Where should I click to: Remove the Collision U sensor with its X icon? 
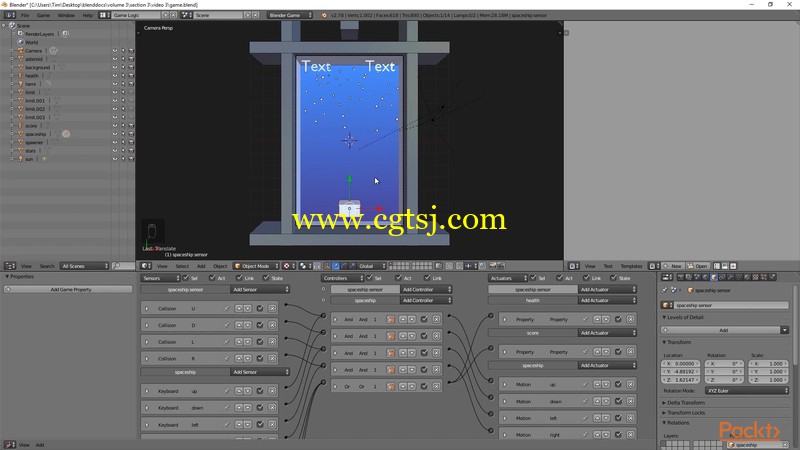click(272, 308)
